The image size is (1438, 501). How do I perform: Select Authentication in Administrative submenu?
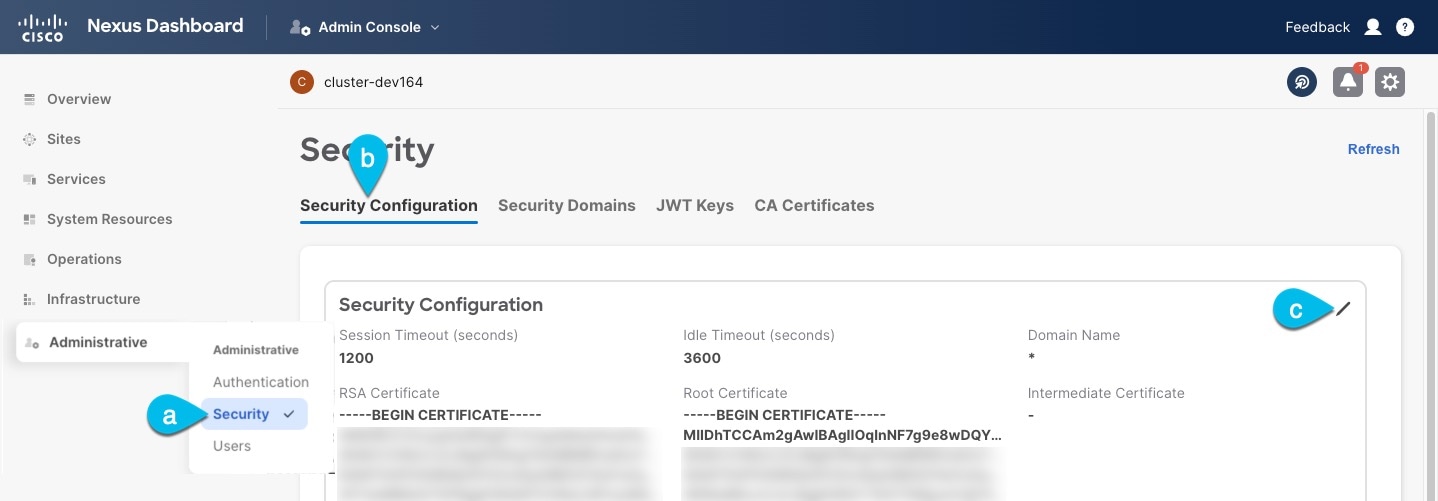[261, 382]
